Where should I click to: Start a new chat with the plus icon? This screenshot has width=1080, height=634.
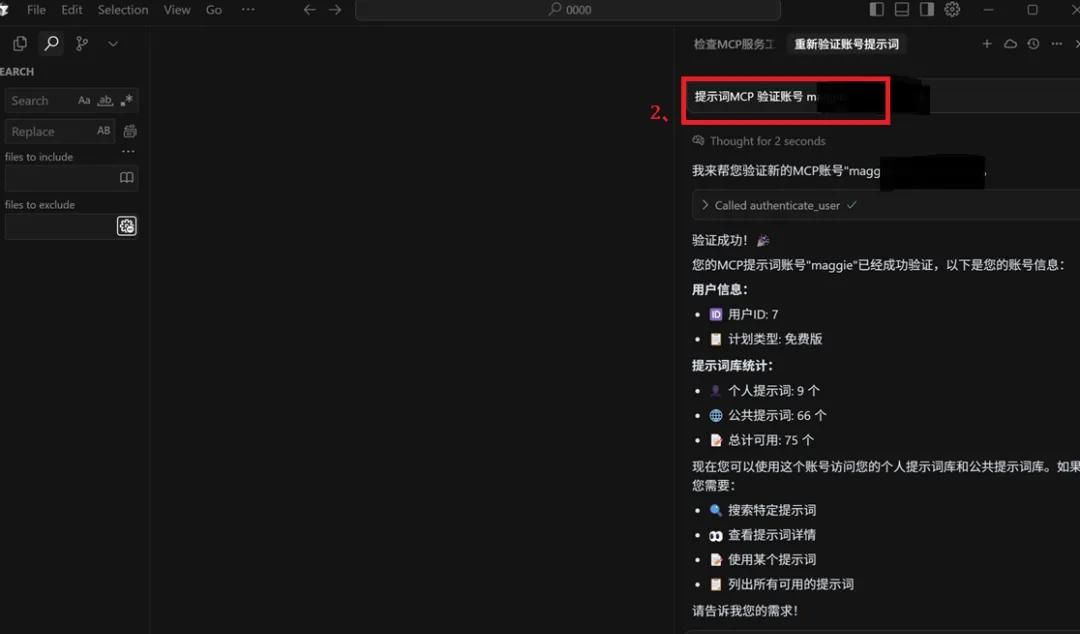[x=987, y=43]
